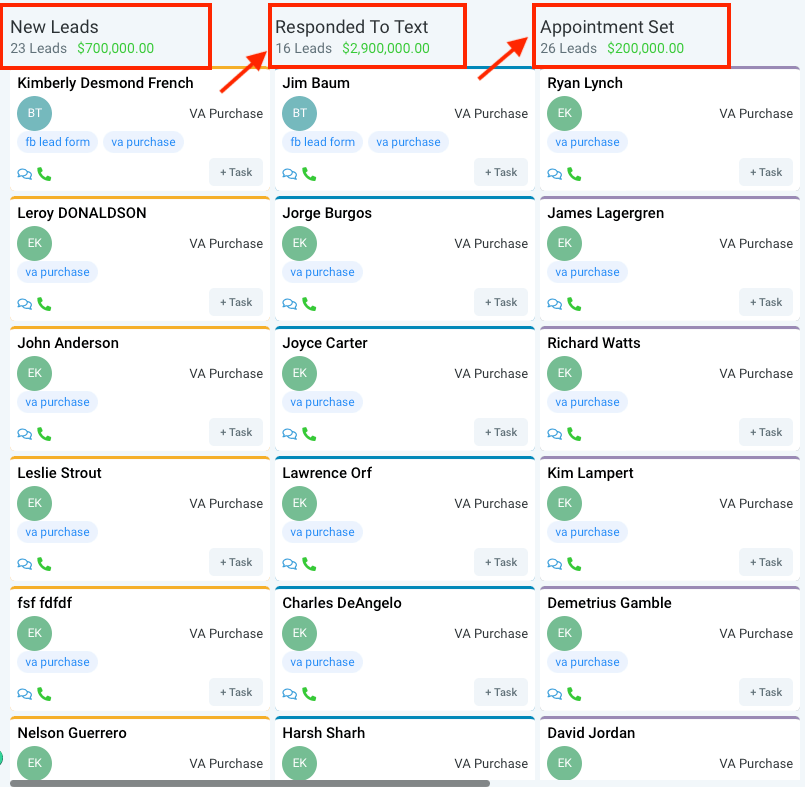The height and width of the screenshot is (787, 805).
Task: Add a task to Leslie Strout
Action: pos(236,562)
